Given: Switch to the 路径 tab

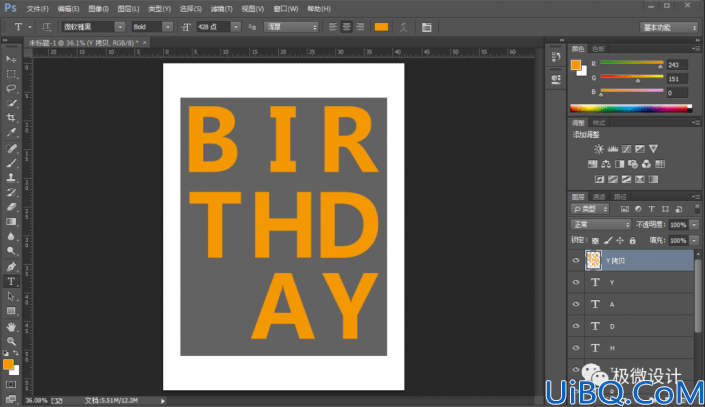Looking at the screenshot, I should pos(620,197).
